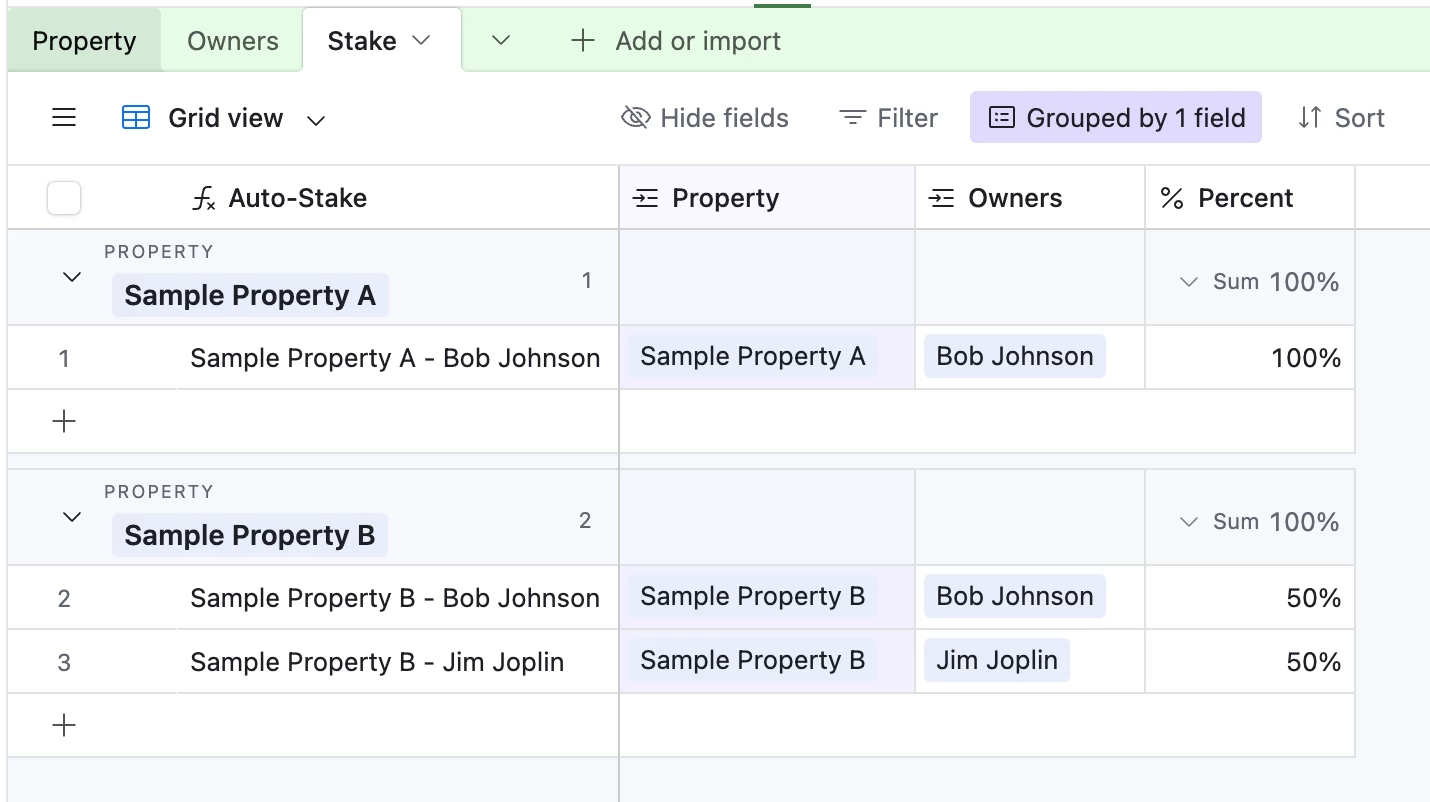The height and width of the screenshot is (802, 1430).
Task: Click the percent icon in Percent header
Action: [x=1172, y=199]
